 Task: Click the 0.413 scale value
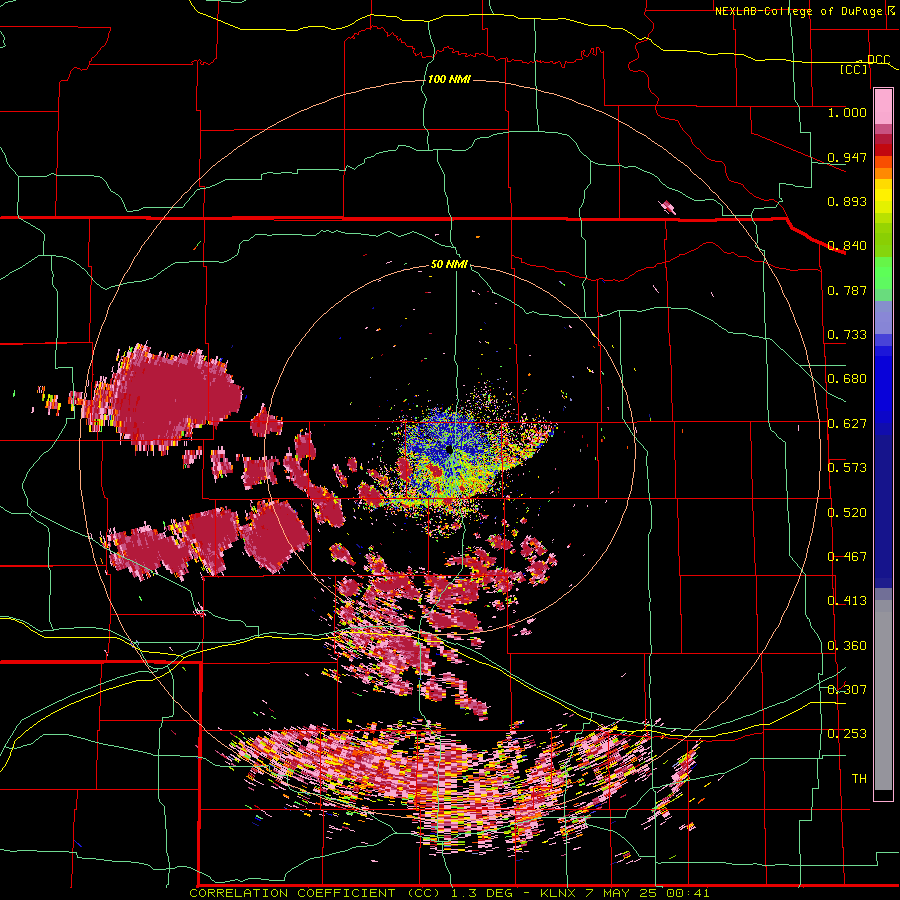pyautogui.click(x=847, y=601)
